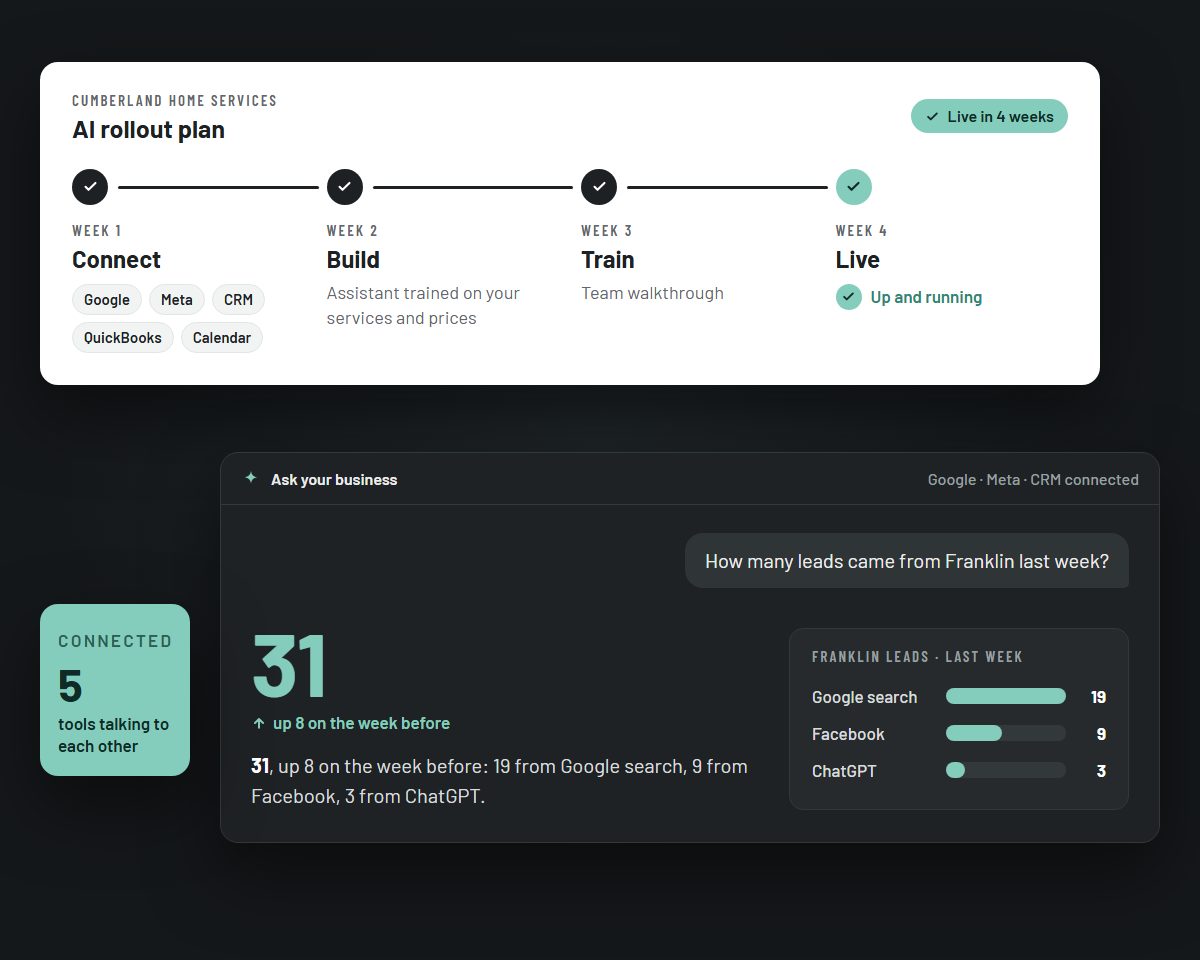Click the Ask your business title
Viewport: 1200px width, 960px height.
coord(334,479)
